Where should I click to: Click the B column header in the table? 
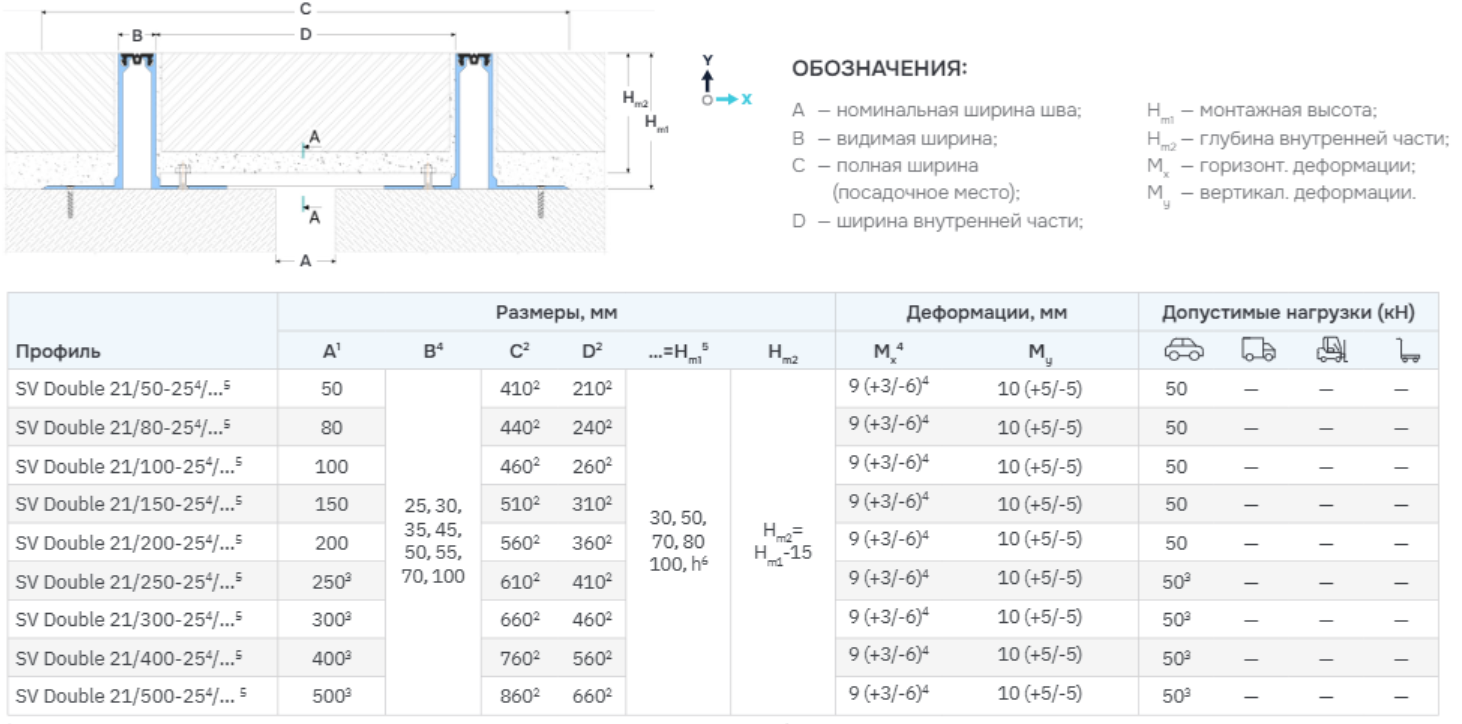click(433, 350)
